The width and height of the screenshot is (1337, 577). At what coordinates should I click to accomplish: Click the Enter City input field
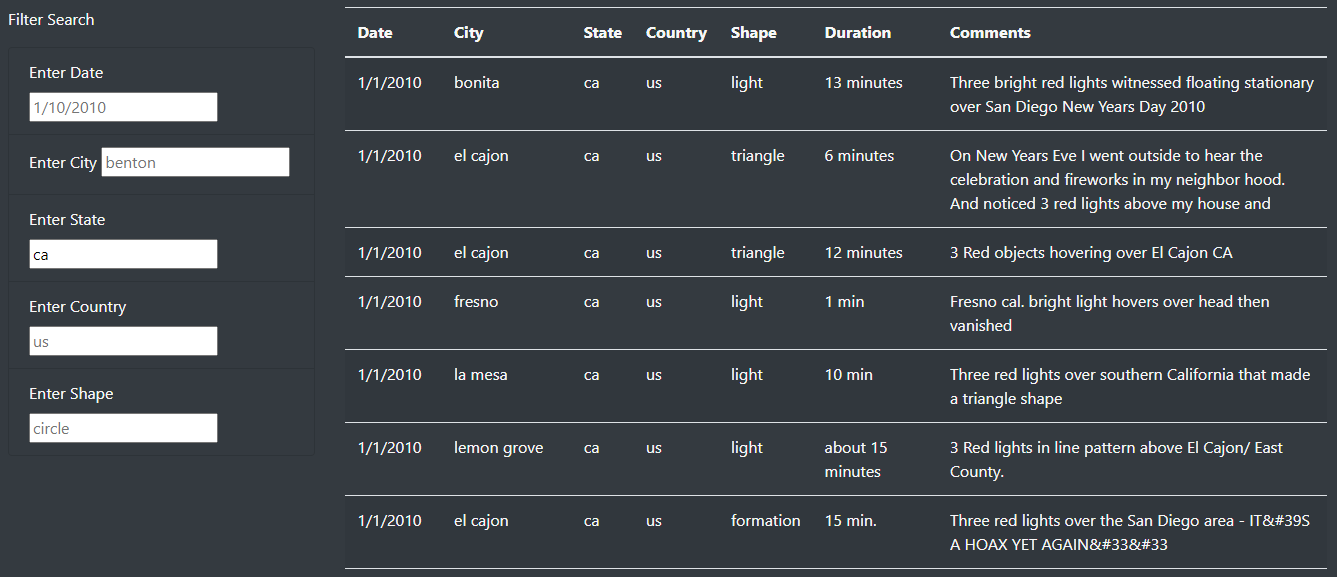pyautogui.click(x=194, y=161)
